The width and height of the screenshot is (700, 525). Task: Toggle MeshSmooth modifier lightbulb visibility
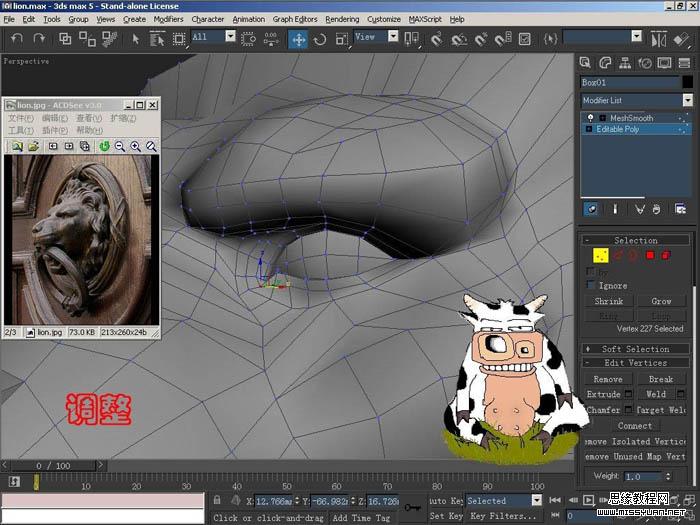(591, 118)
